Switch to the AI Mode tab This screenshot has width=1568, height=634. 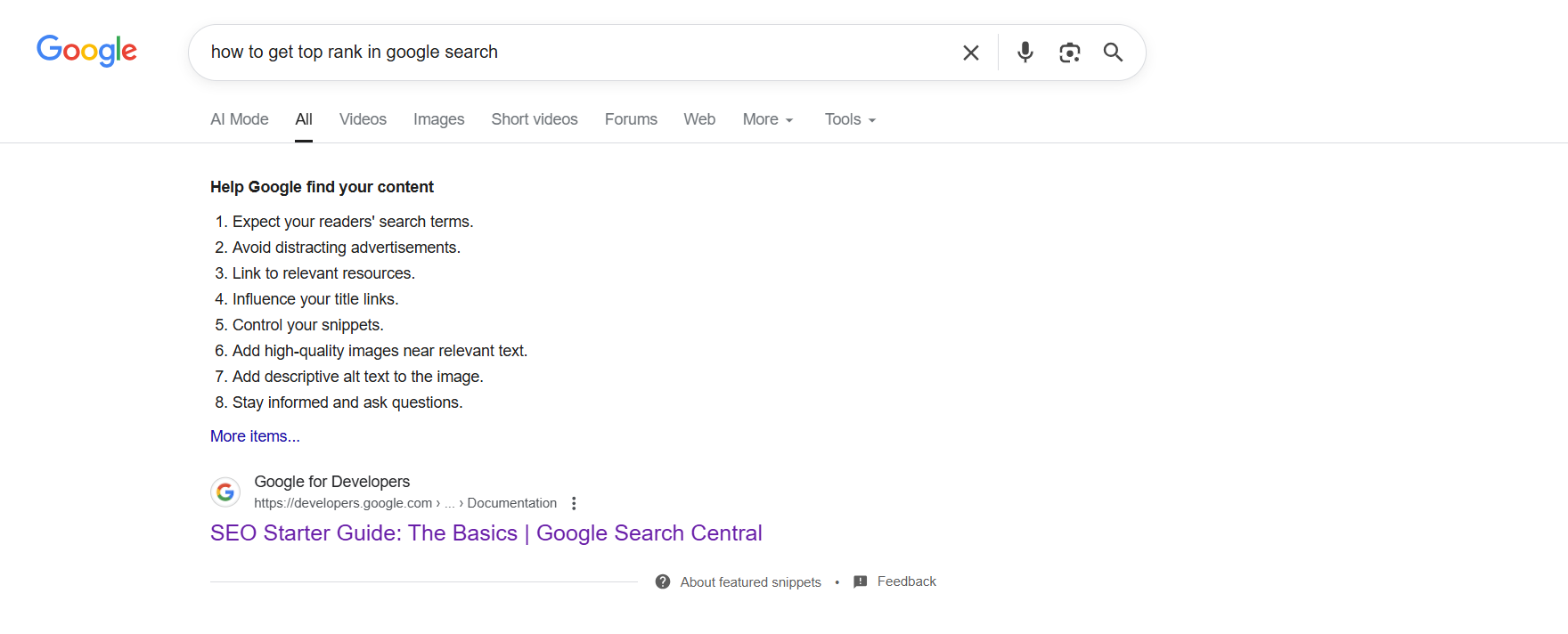pyautogui.click(x=239, y=119)
